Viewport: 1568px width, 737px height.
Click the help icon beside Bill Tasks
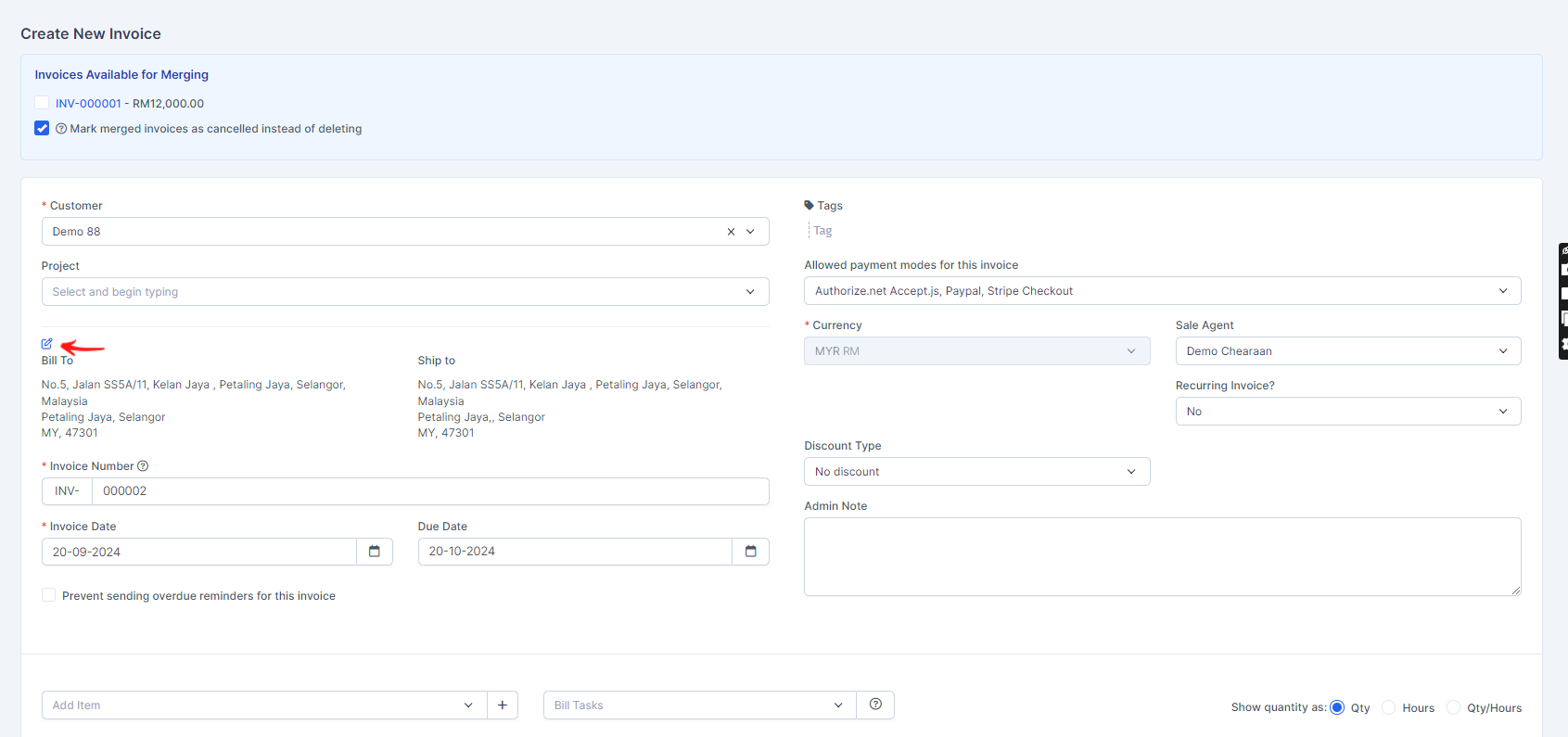coord(875,705)
